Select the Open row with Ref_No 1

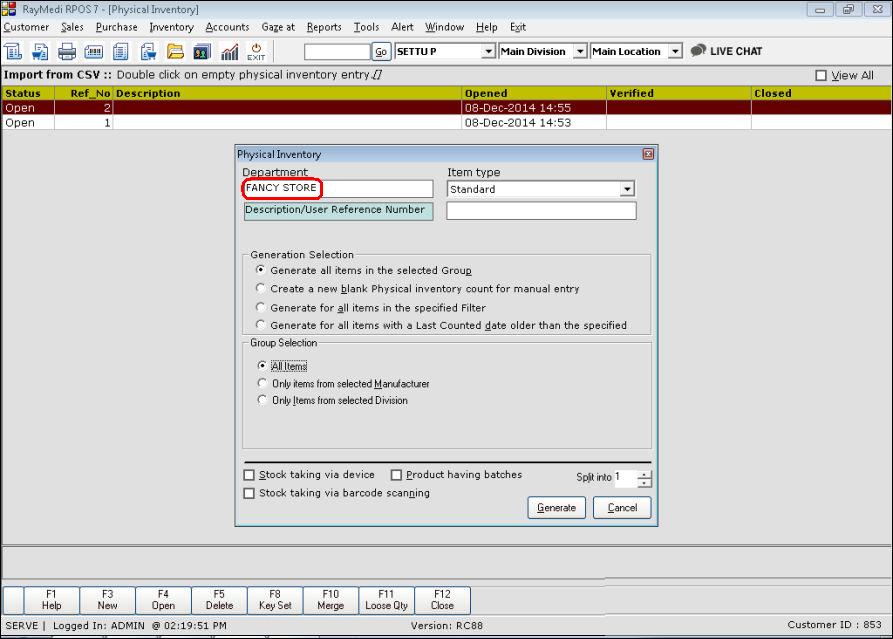click(x=446, y=122)
